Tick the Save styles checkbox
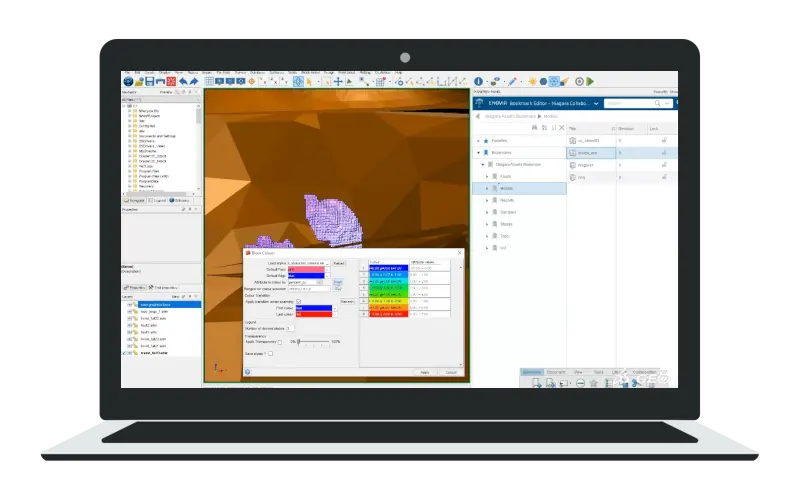Viewport: 800px width, 500px height. (270, 354)
